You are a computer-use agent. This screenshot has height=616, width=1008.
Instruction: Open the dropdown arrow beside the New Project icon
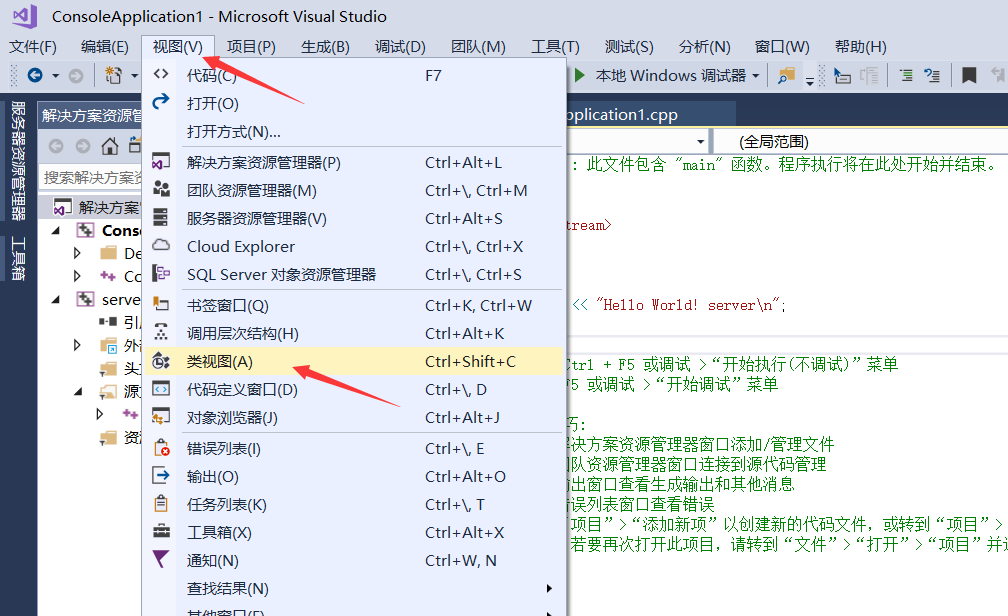(x=134, y=76)
